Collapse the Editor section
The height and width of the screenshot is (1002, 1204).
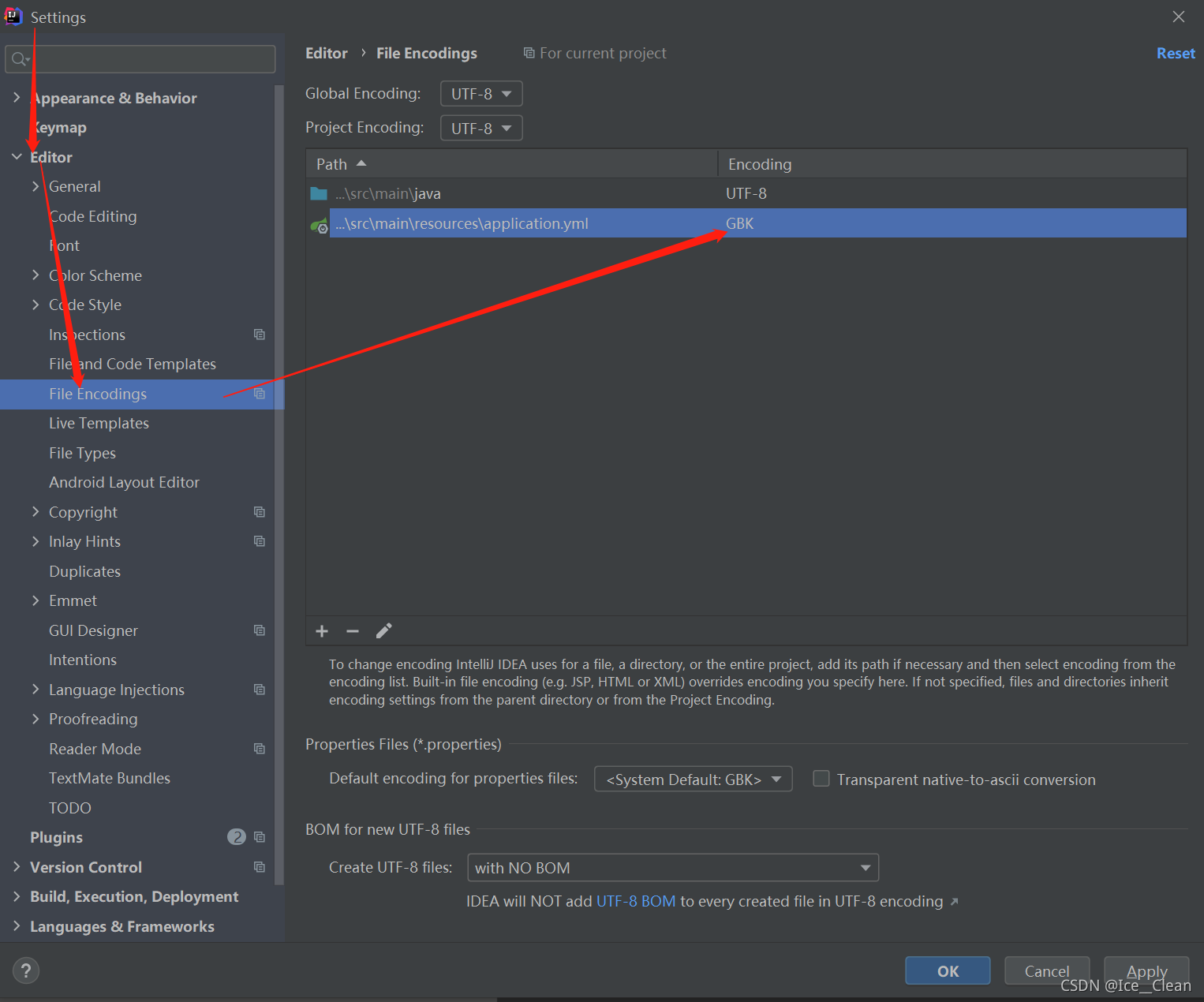click(17, 157)
